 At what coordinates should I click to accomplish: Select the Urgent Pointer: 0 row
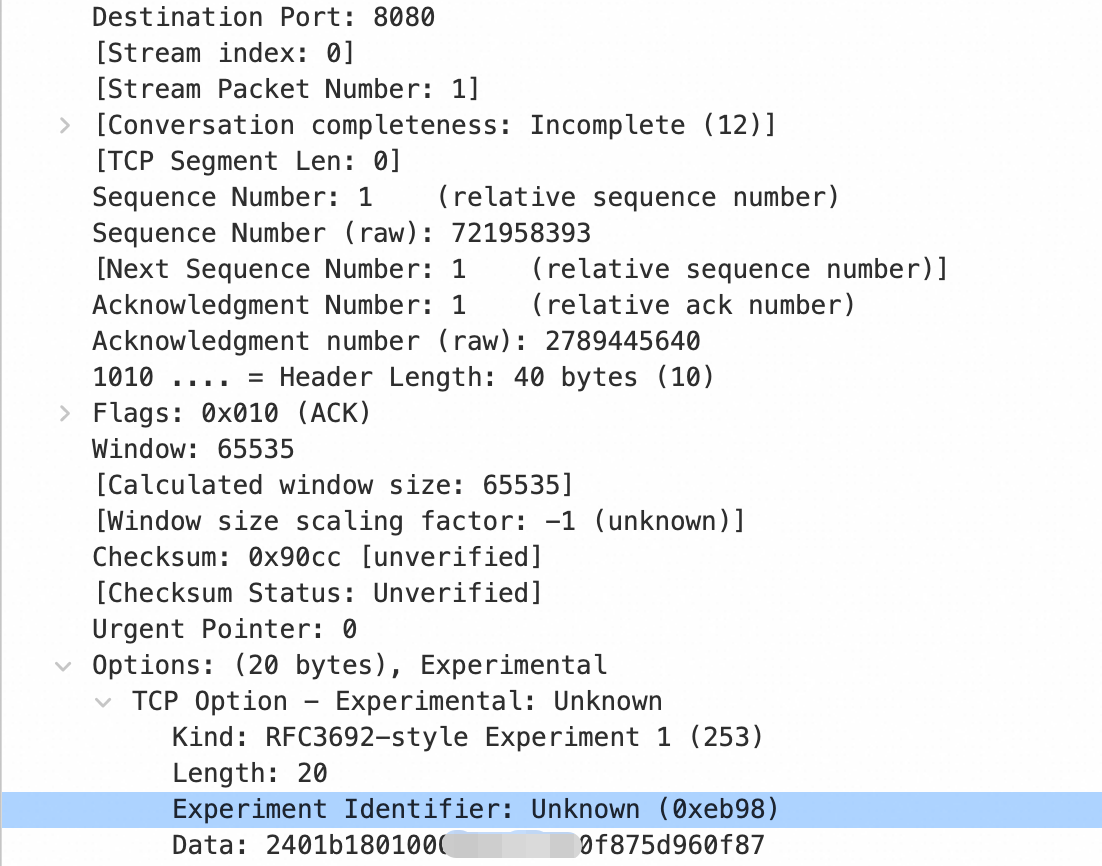[x=224, y=629]
